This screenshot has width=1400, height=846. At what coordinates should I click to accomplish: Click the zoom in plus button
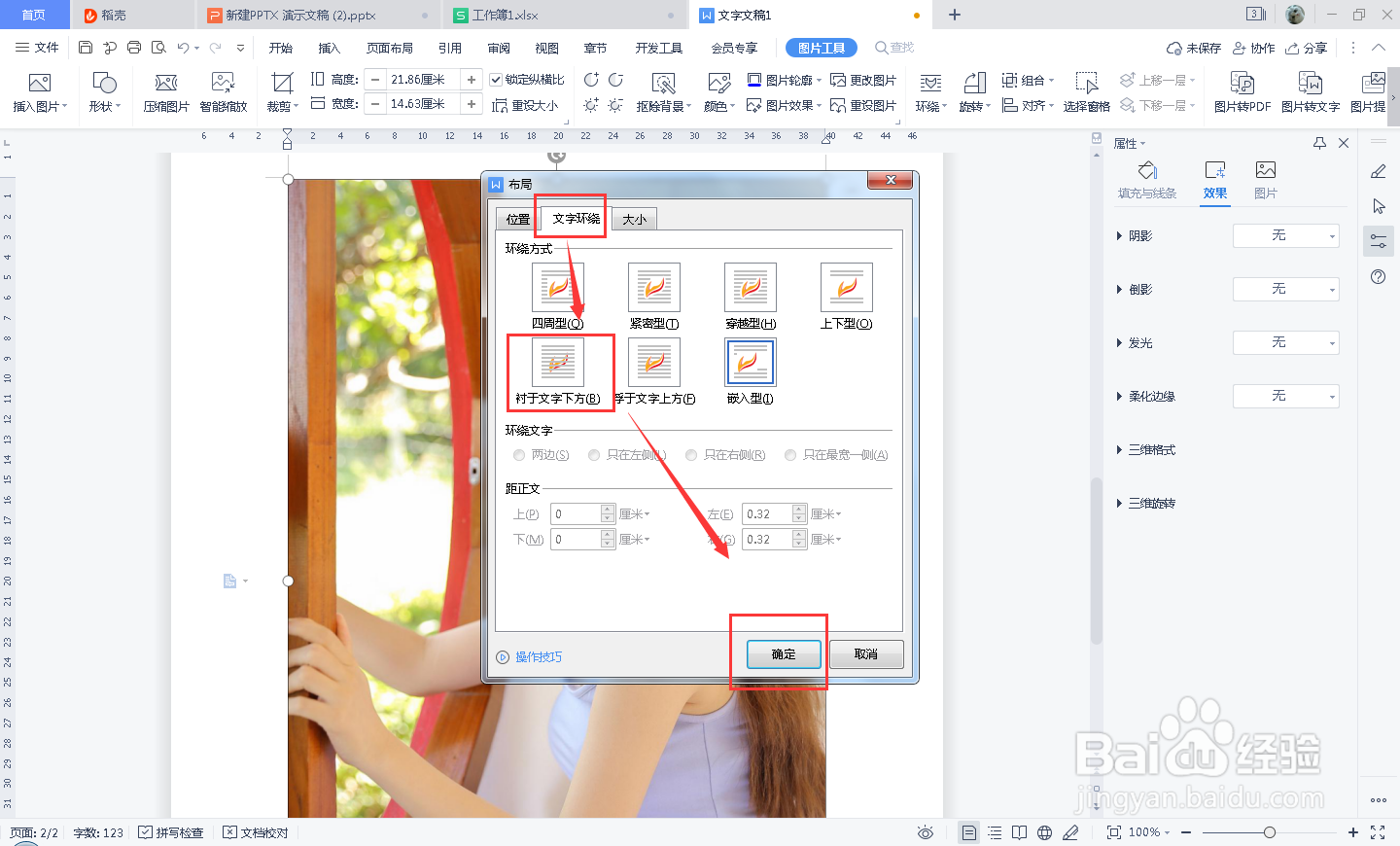[x=1352, y=832]
